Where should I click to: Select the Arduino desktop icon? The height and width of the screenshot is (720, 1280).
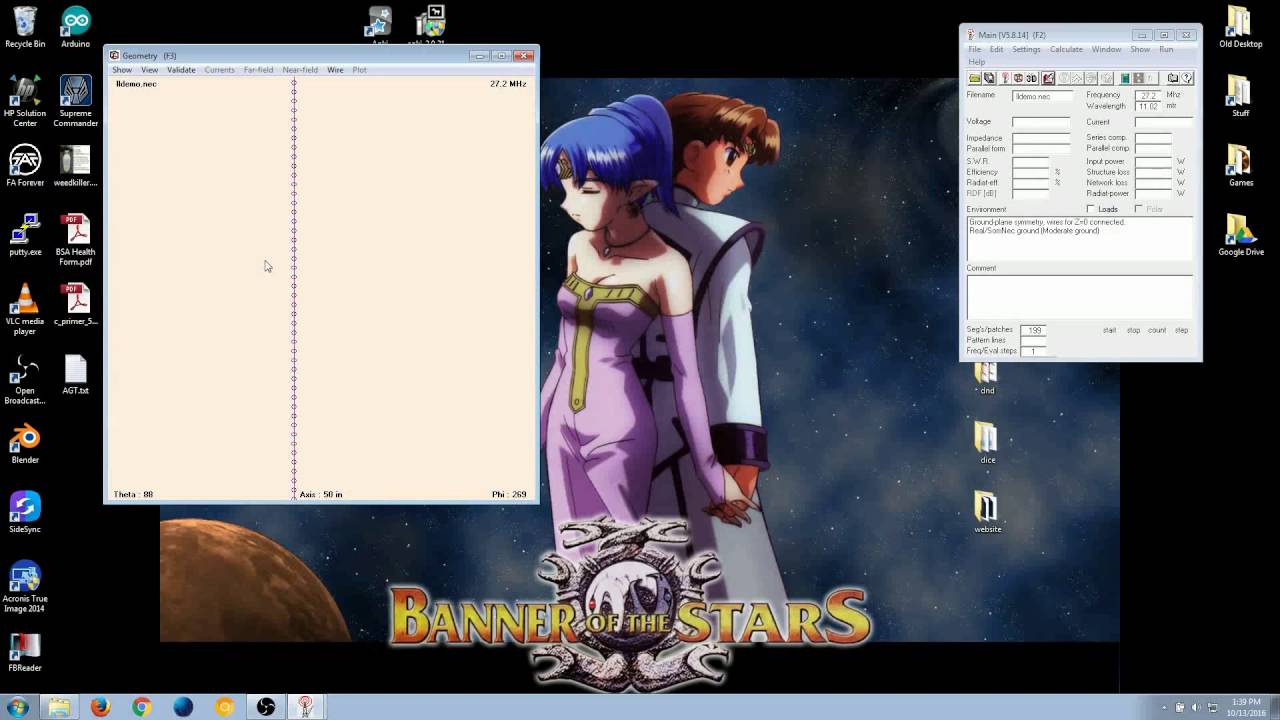[75, 27]
